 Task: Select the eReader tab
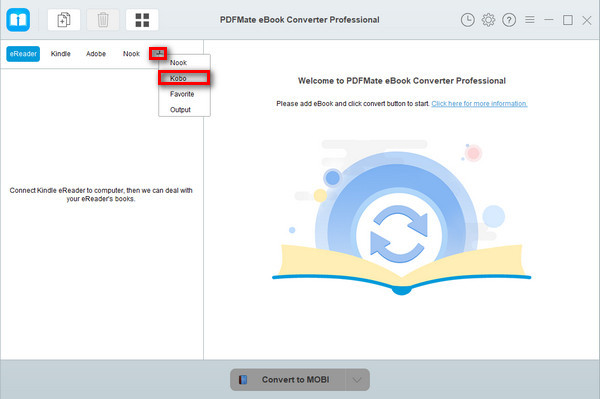23,54
